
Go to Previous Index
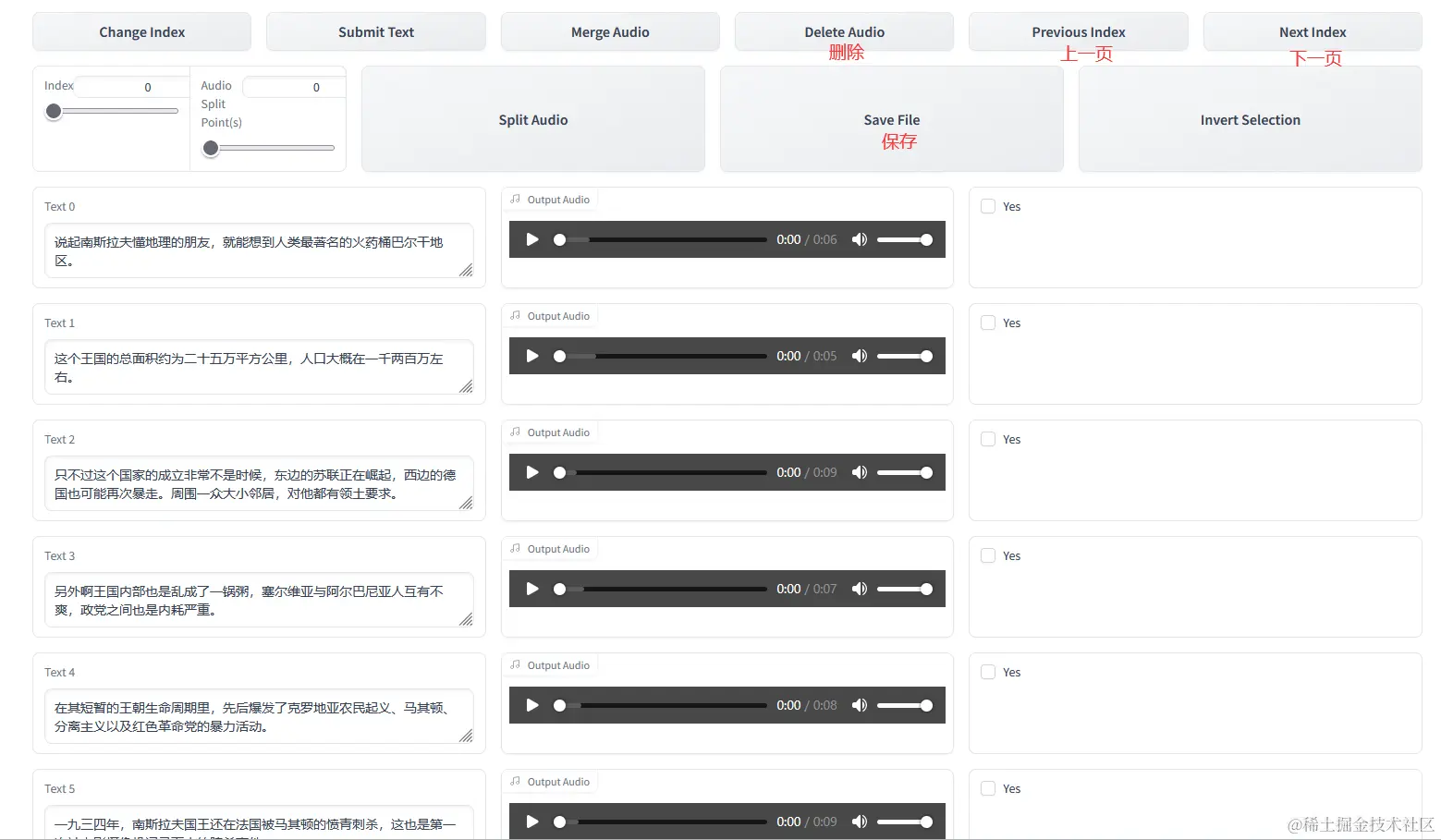click(x=1078, y=31)
